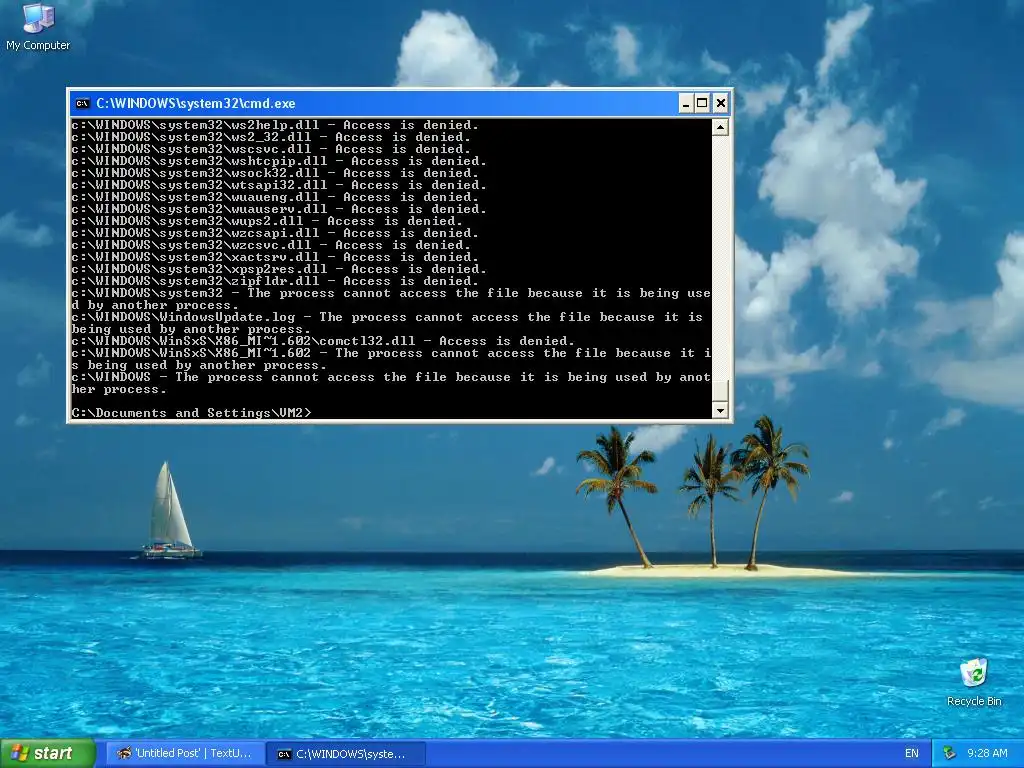Screen dimensions: 1024x768
Task: Click the comctl32.dll Access is denied line
Action: pyautogui.click(x=323, y=341)
